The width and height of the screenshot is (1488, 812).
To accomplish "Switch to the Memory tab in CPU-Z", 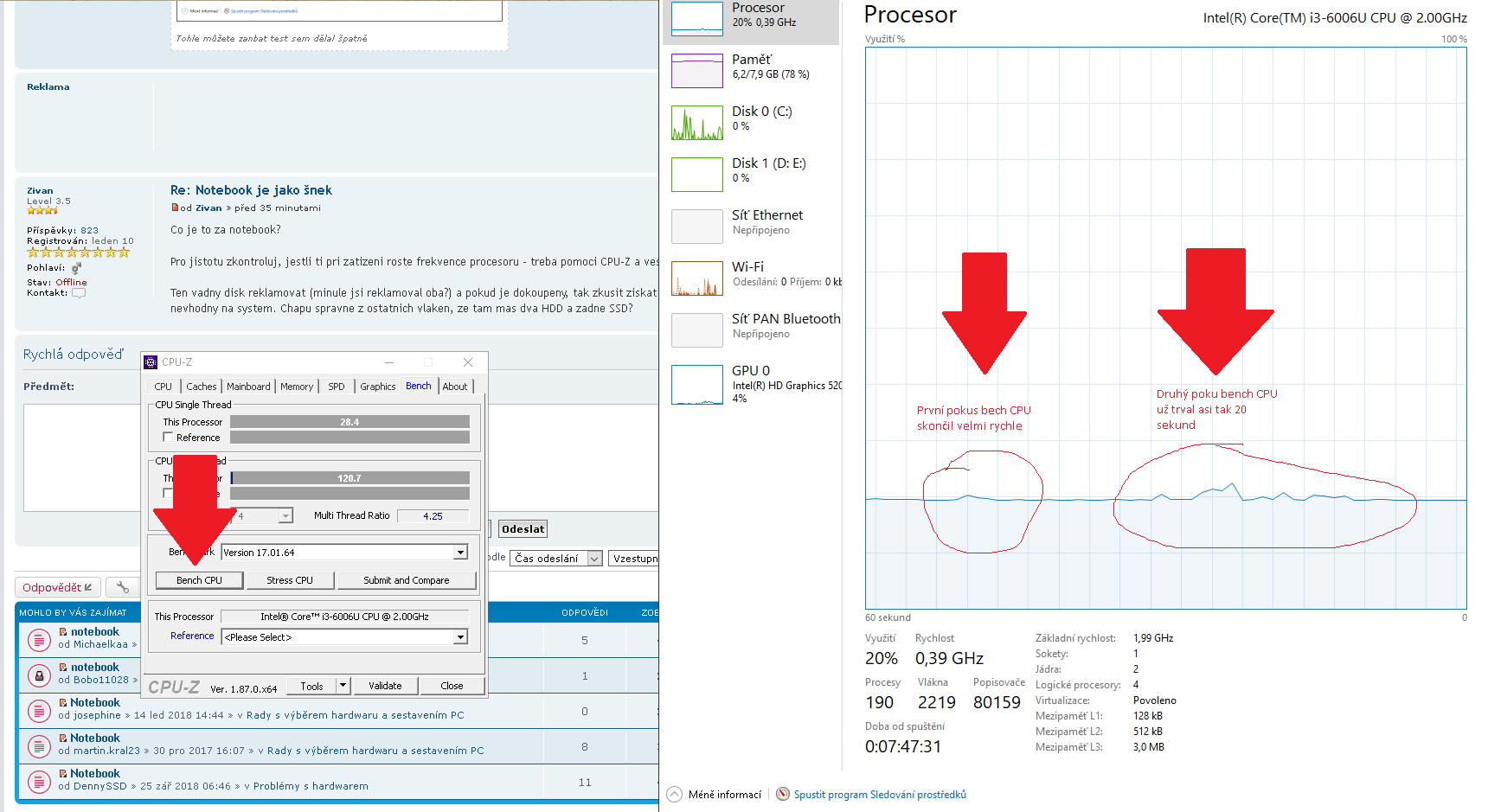I will tap(297, 387).
